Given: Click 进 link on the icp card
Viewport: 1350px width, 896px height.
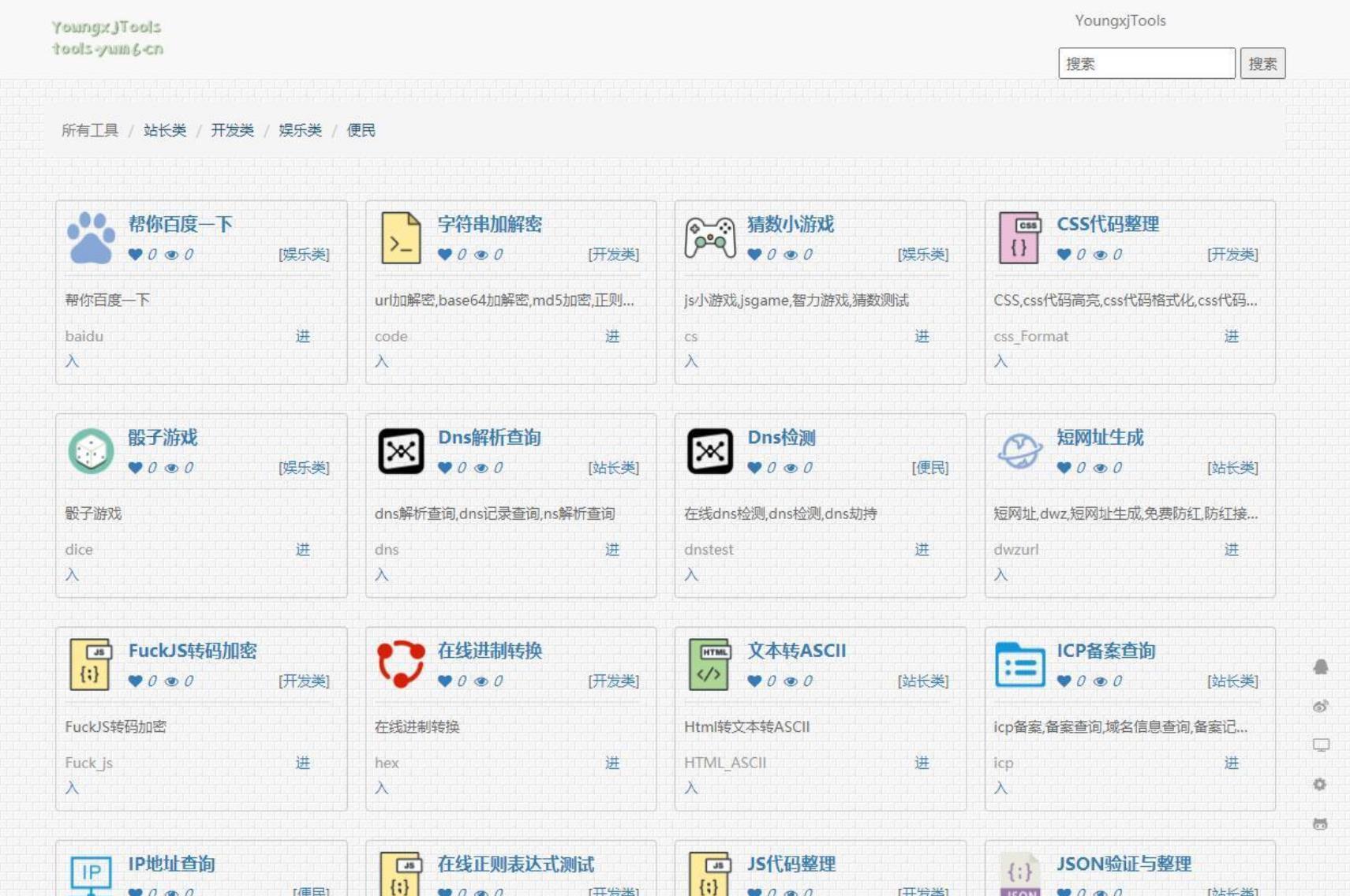Looking at the screenshot, I should point(1232,763).
